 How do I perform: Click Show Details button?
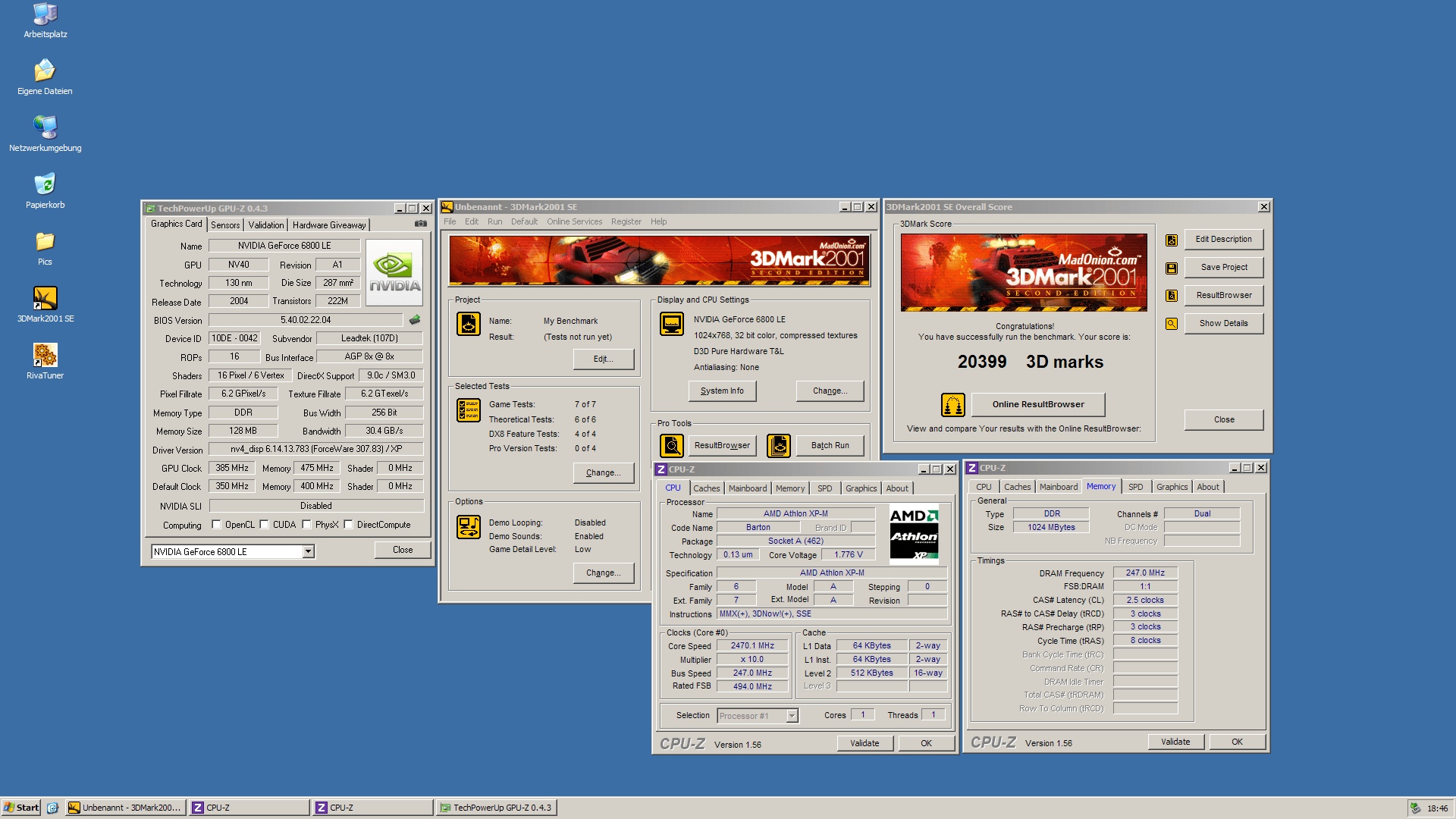[x=1224, y=323]
